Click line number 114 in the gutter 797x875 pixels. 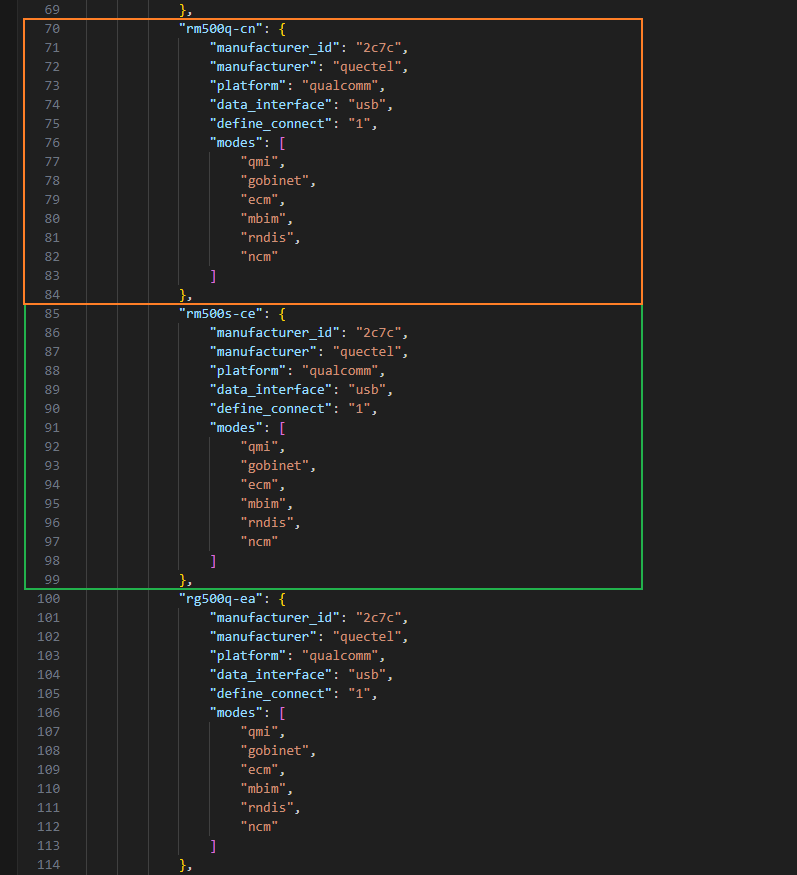[x=49, y=865]
